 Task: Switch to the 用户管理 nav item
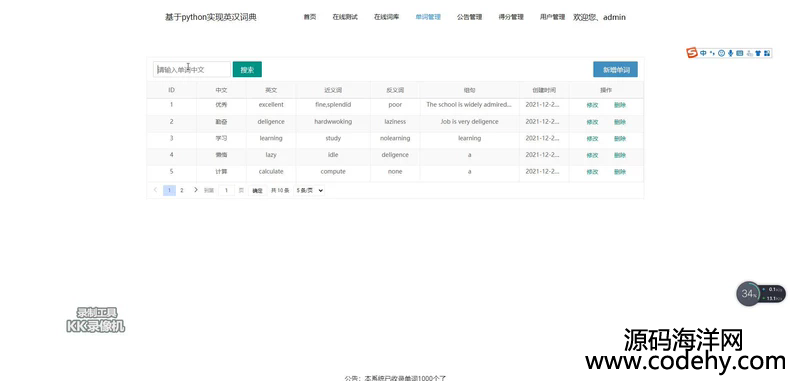tap(552, 17)
